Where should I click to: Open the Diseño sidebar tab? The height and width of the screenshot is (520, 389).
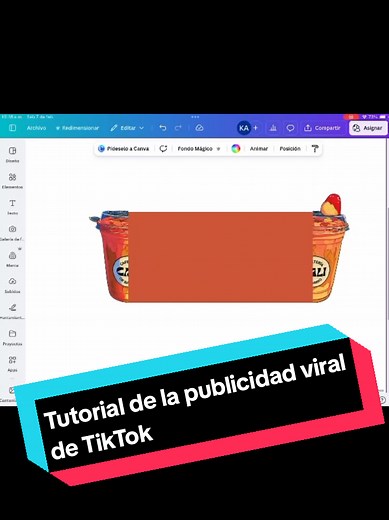point(12,154)
